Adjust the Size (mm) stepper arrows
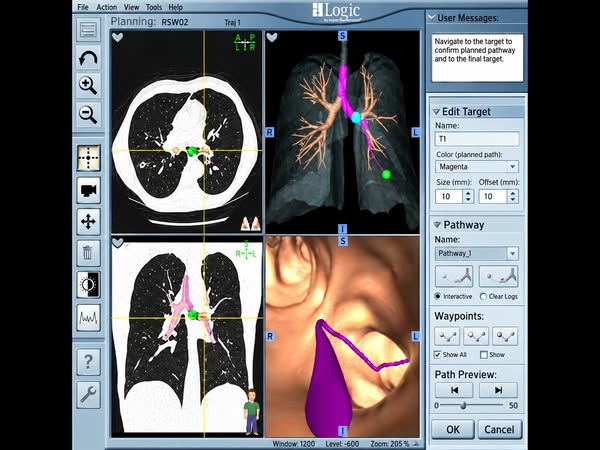Viewport: 600px width, 450px height. pyautogui.click(x=468, y=197)
